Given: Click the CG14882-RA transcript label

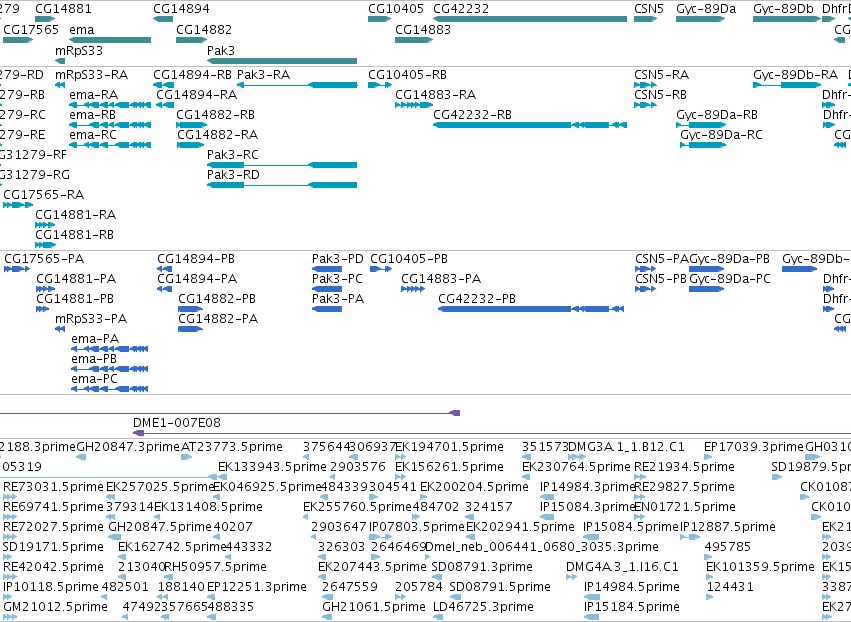Looking at the screenshot, I should [x=217, y=135].
